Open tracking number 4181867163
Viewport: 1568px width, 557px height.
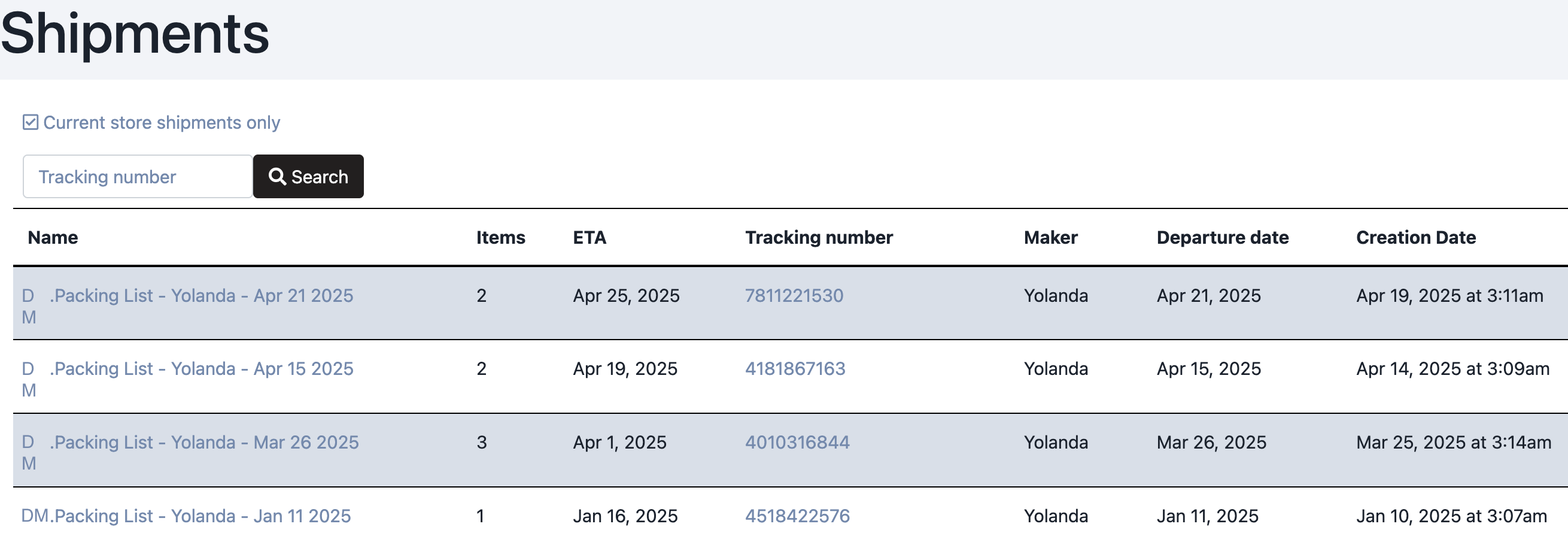tap(795, 369)
